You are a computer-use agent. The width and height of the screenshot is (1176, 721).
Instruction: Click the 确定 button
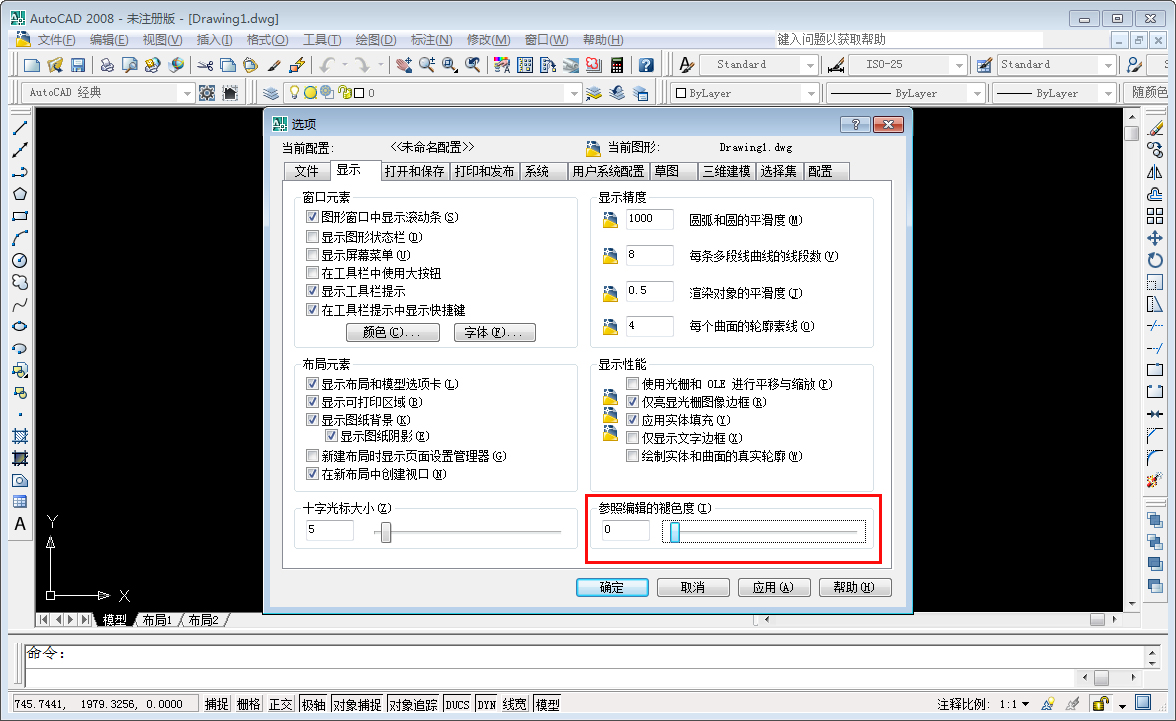pos(611,587)
